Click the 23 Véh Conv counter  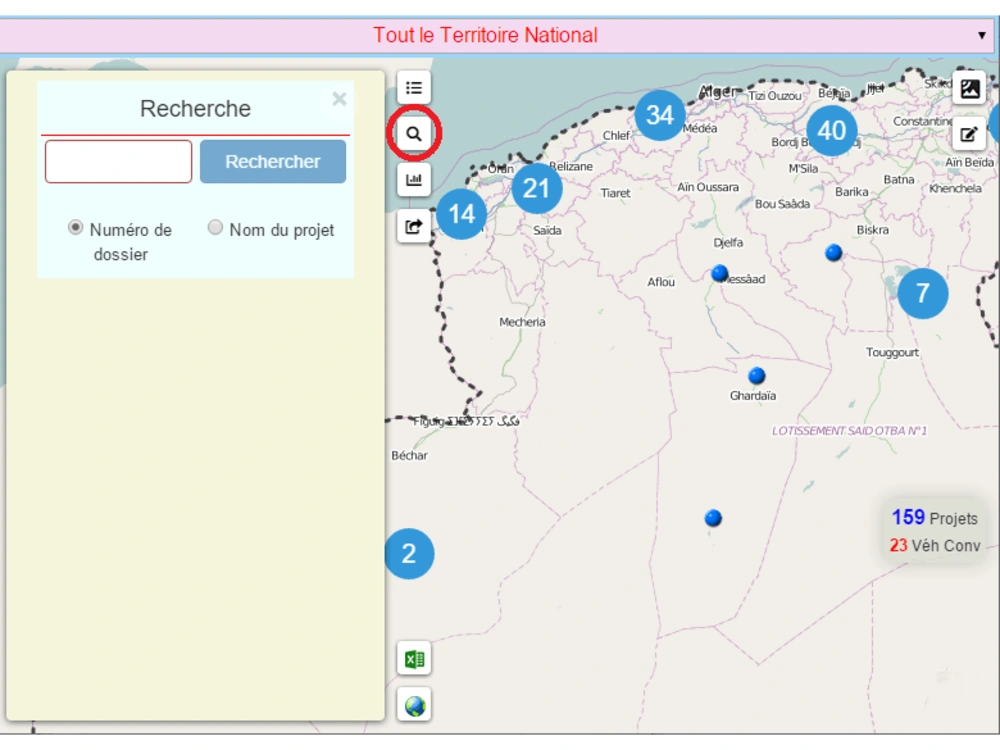tap(935, 546)
